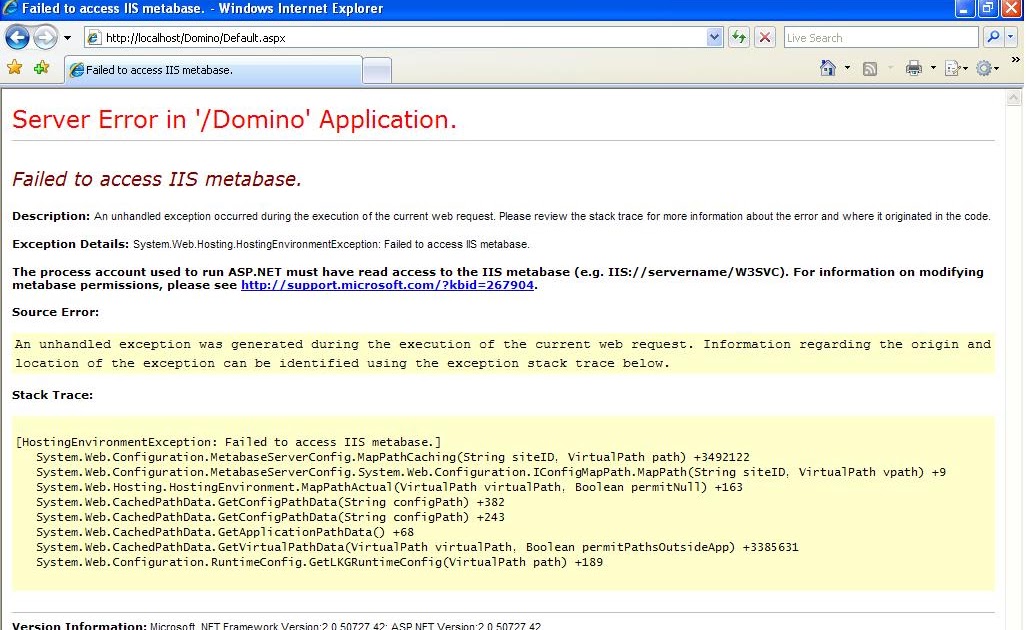
Task: Open the Tools gear menu
Action: pos(987,68)
